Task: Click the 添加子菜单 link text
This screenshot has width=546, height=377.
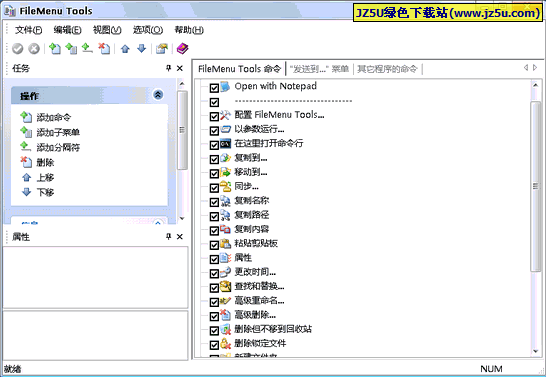Action: pyautogui.click(x=58, y=133)
